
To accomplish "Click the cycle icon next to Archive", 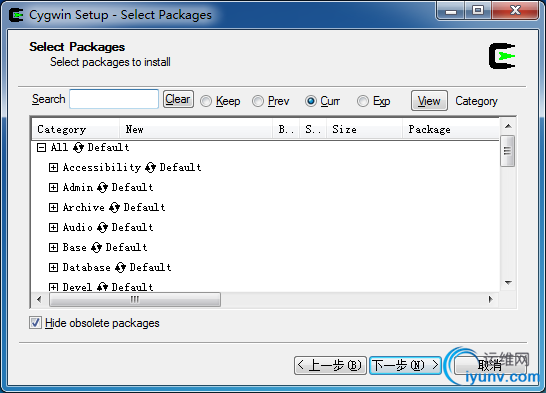I will [x=114, y=207].
